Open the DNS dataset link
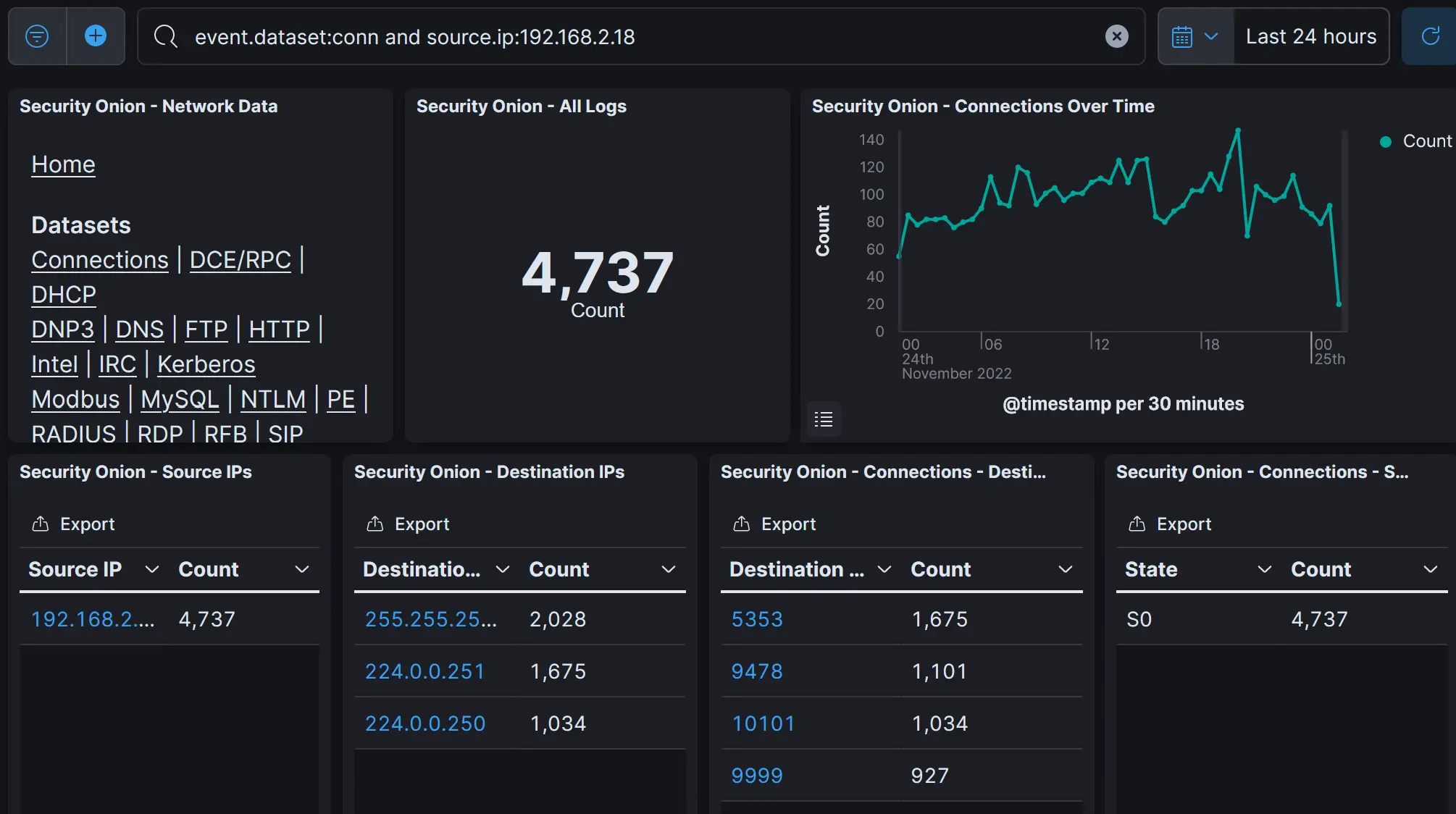This screenshot has width=1456, height=814. 140,330
